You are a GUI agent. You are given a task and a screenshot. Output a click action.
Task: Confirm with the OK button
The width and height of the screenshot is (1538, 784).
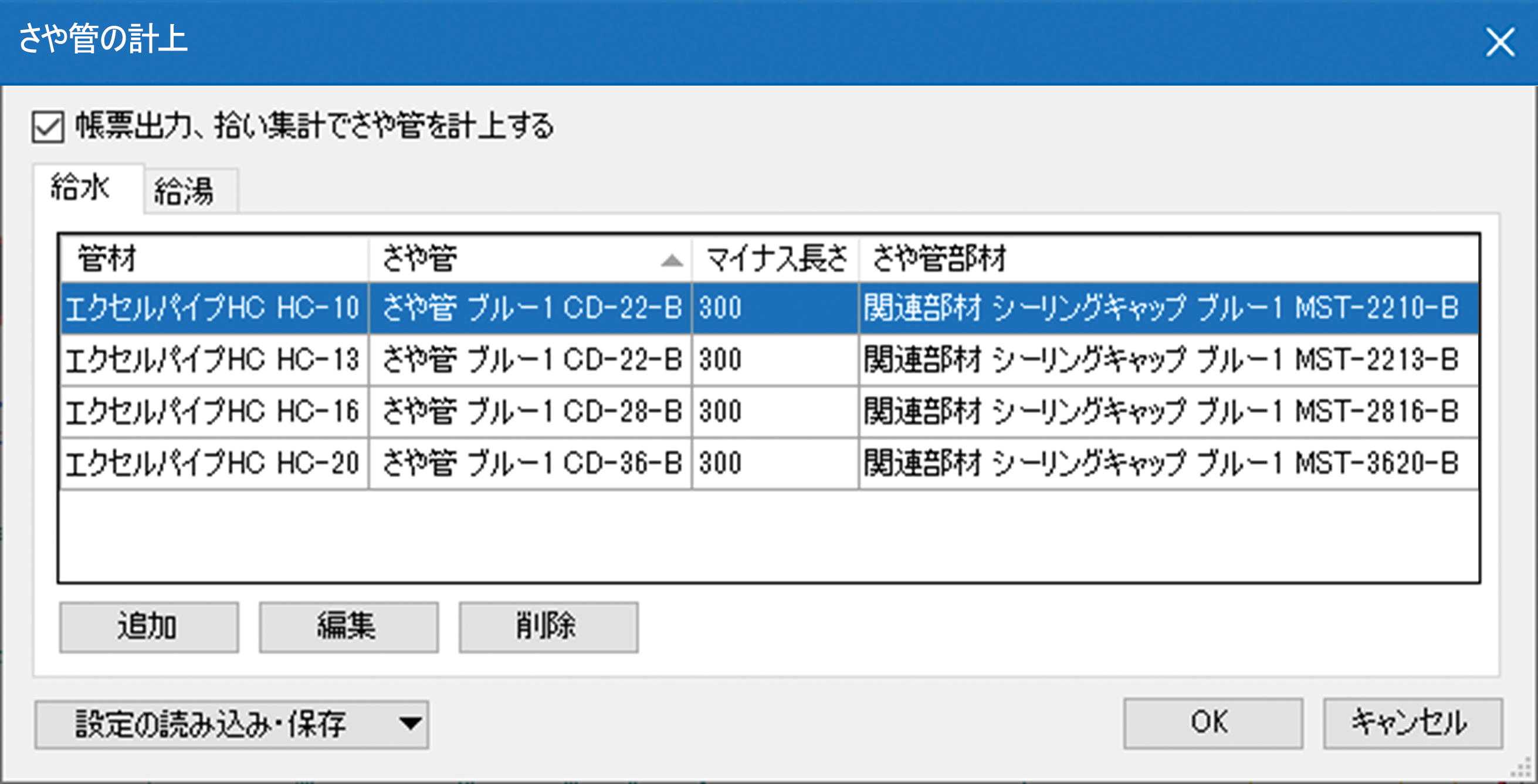(1212, 722)
